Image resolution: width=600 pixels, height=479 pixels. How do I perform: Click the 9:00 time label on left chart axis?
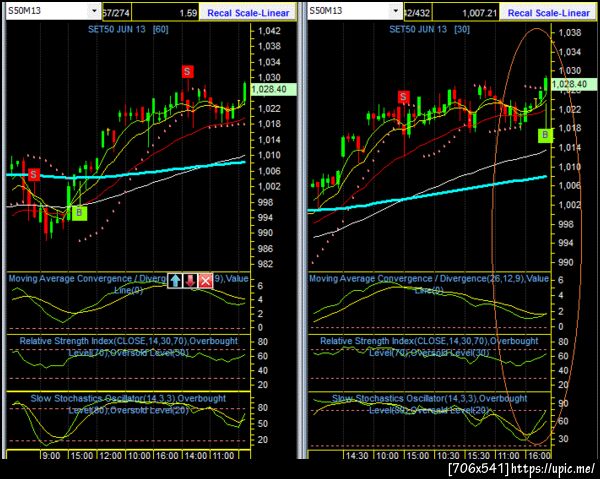point(51,456)
